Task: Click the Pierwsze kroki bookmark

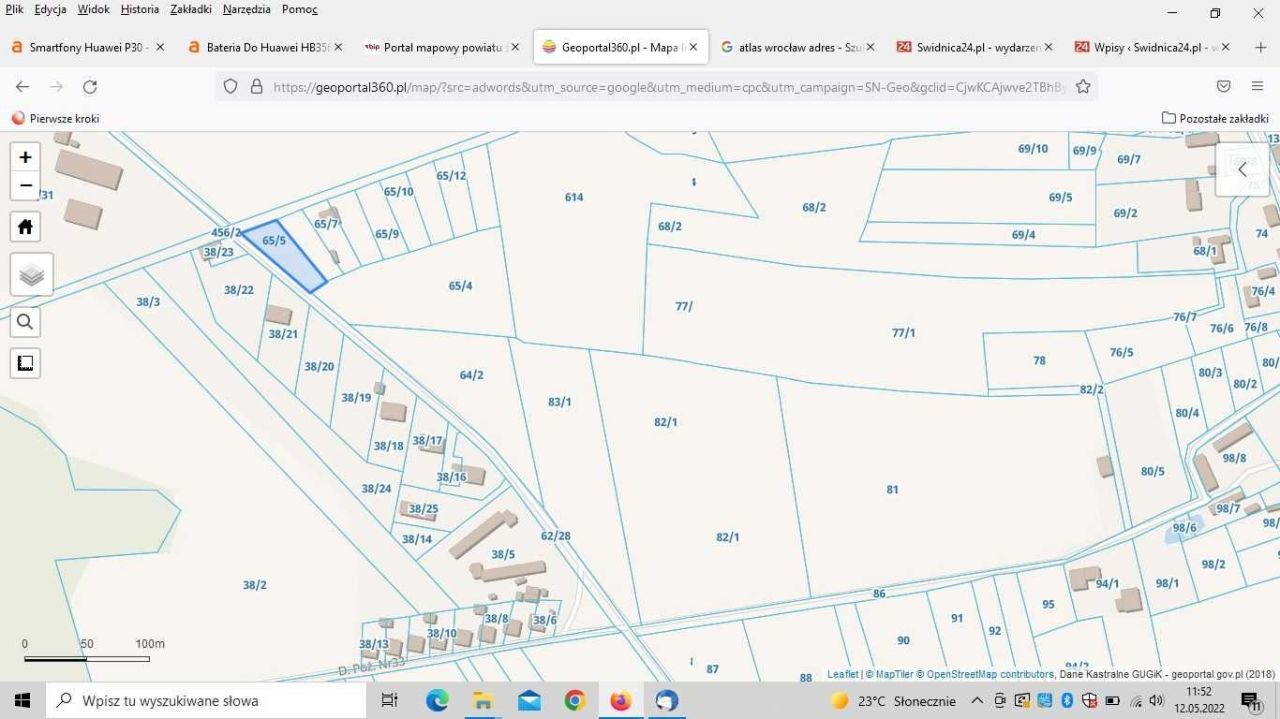Action: tap(55, 118)
